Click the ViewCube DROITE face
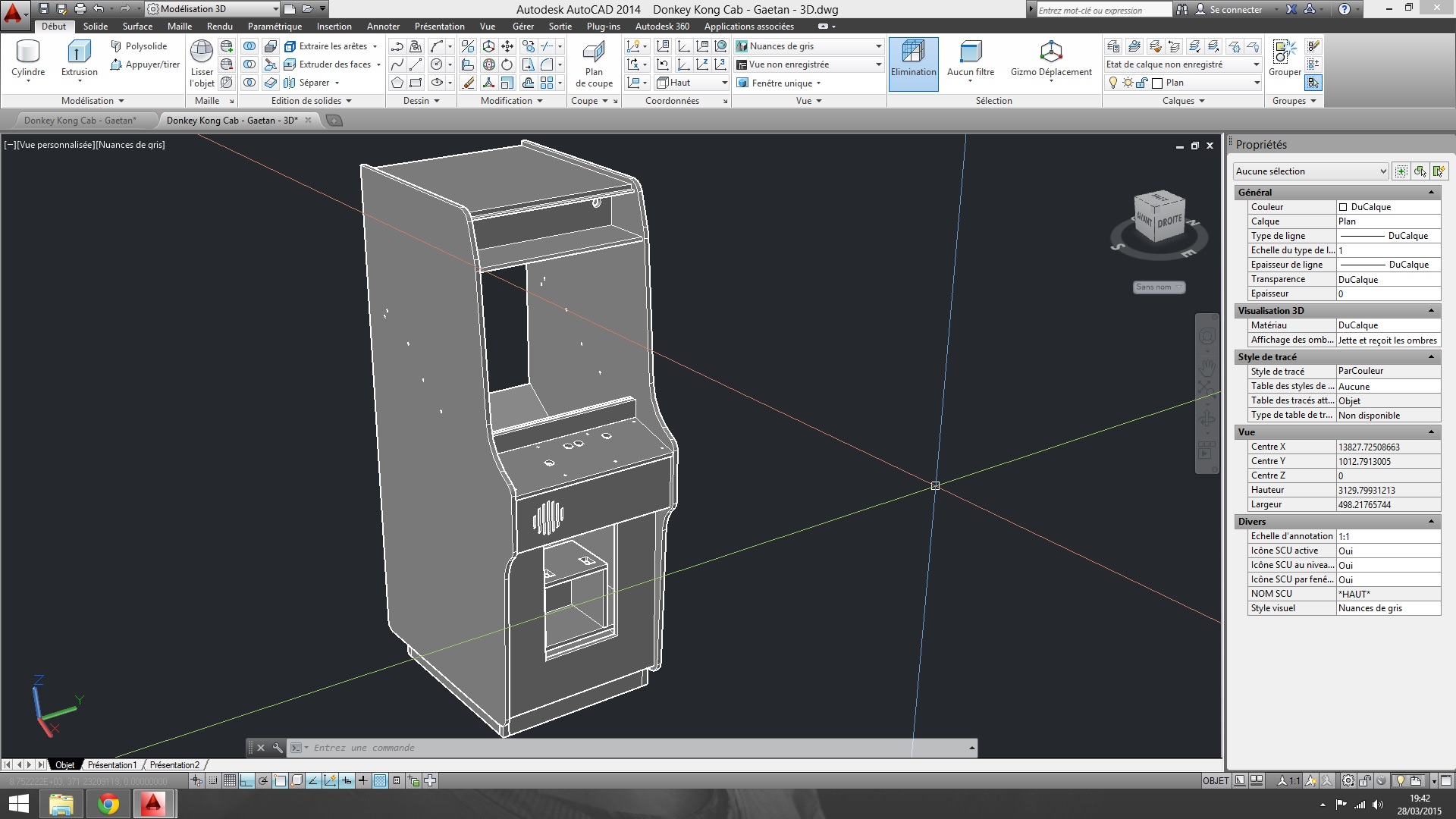This screenshot has height=819, width=1456. pyautogui.click(x=1169, y=221)
